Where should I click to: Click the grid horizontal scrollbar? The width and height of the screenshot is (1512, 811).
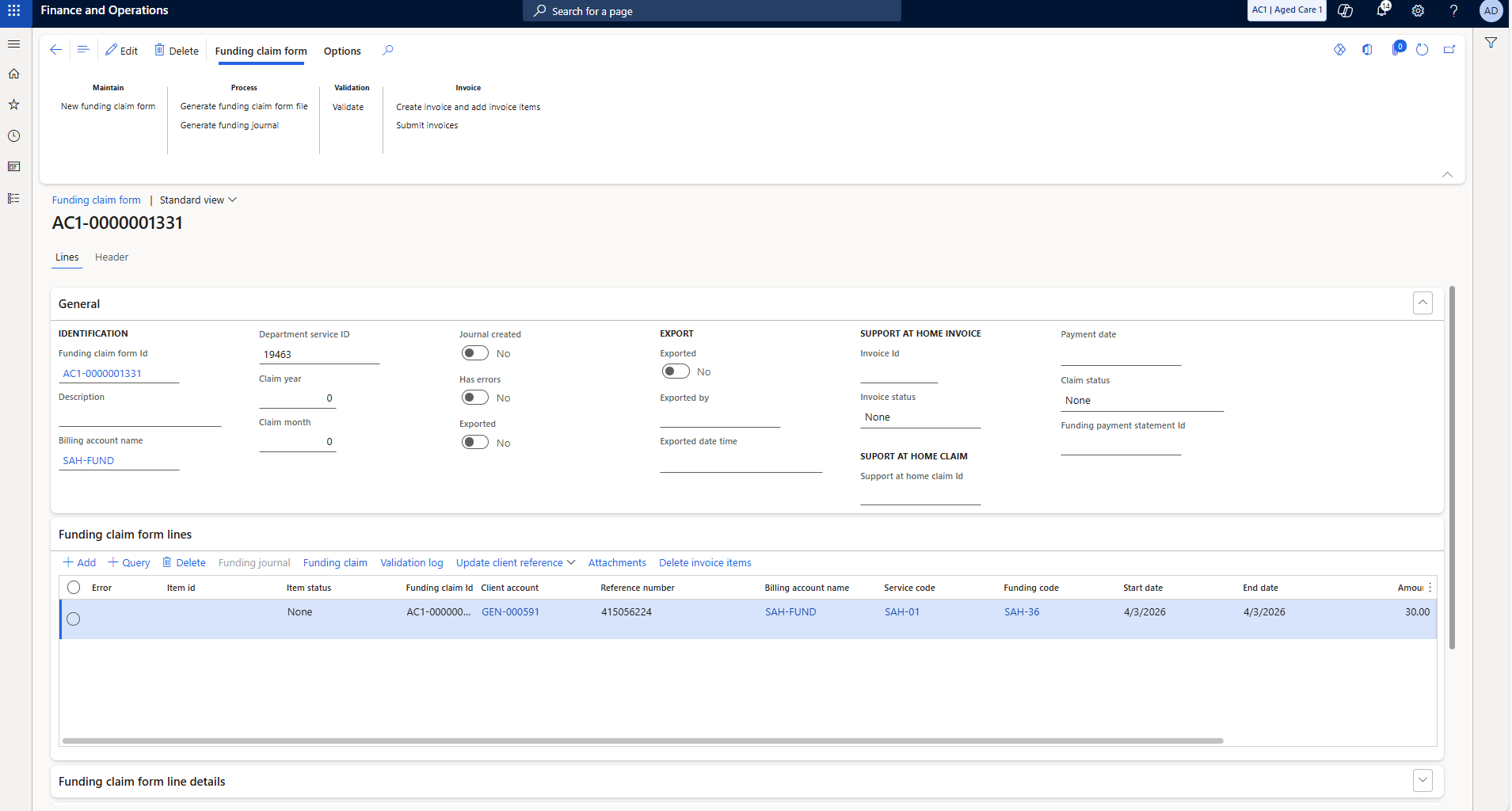(x=642, y=741)
